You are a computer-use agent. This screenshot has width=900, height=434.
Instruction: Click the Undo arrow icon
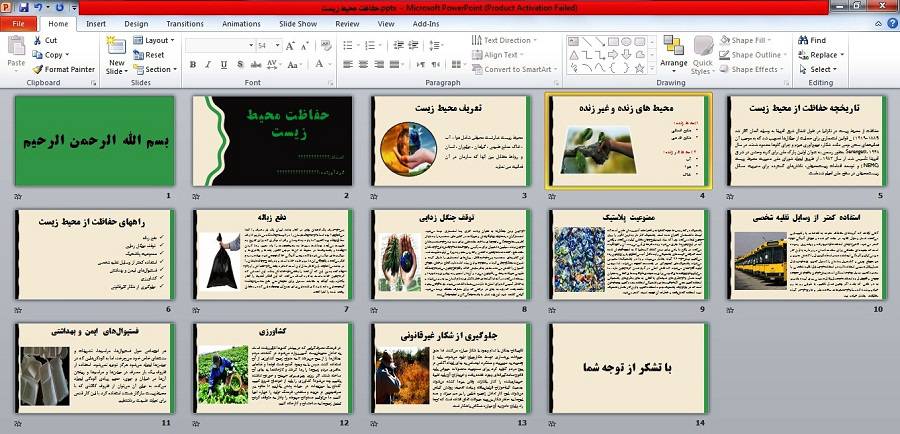(x=38, y=7)
